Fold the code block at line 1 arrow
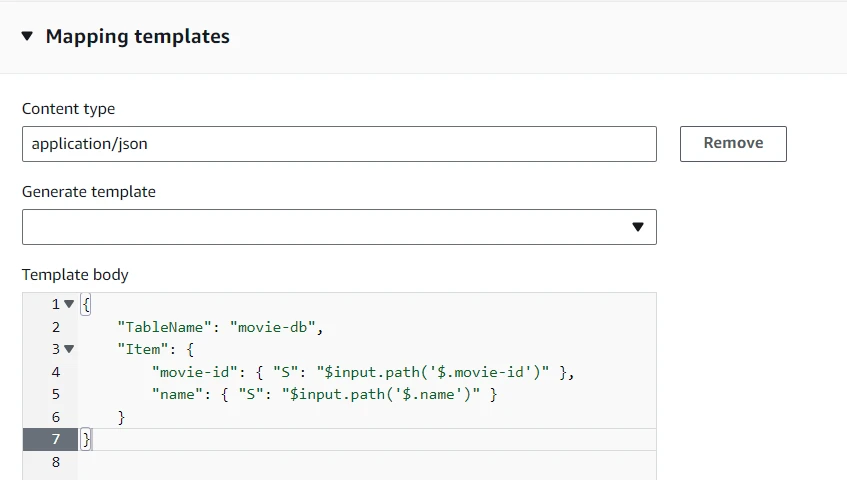 click(69, 304)
